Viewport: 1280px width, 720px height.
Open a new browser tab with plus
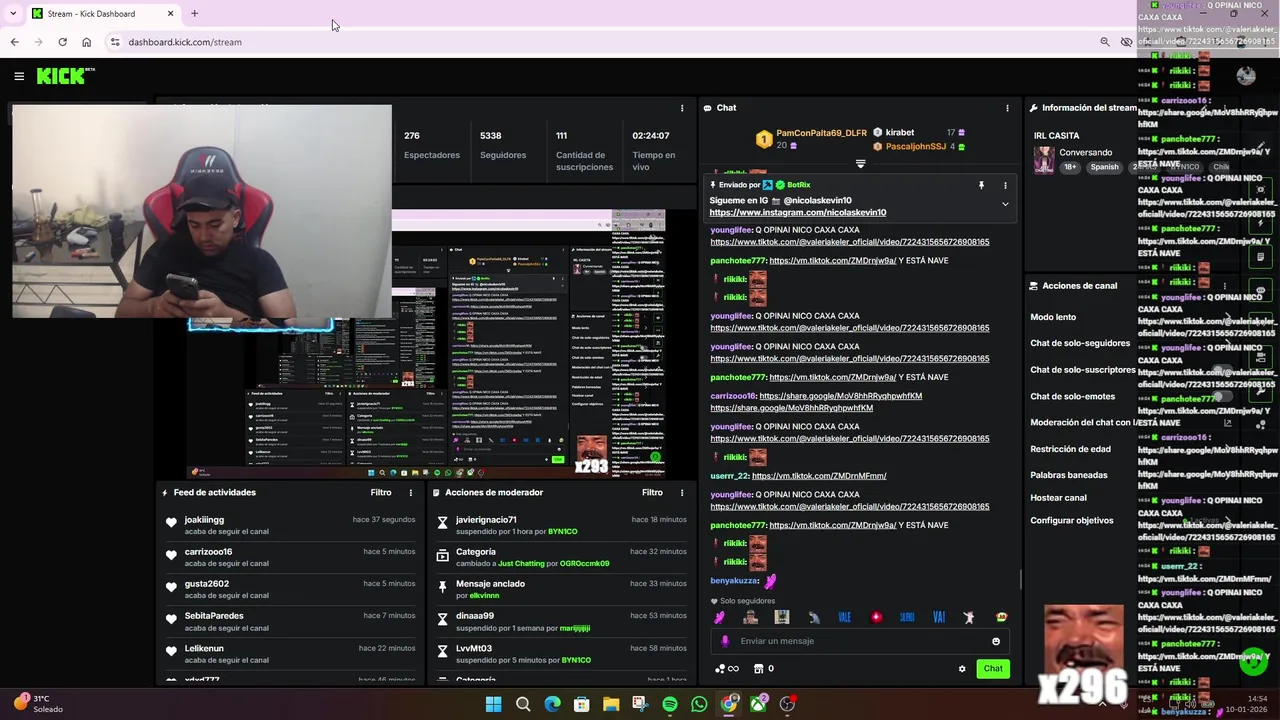pos(194,13)
